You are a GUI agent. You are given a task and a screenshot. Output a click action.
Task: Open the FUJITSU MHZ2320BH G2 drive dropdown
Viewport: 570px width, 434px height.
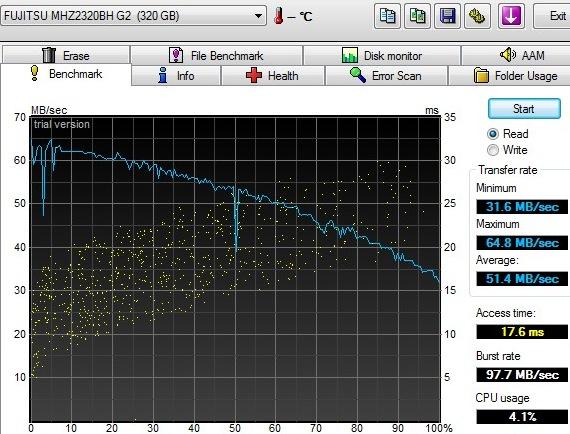pyautogui.click(x=134, y=16)
